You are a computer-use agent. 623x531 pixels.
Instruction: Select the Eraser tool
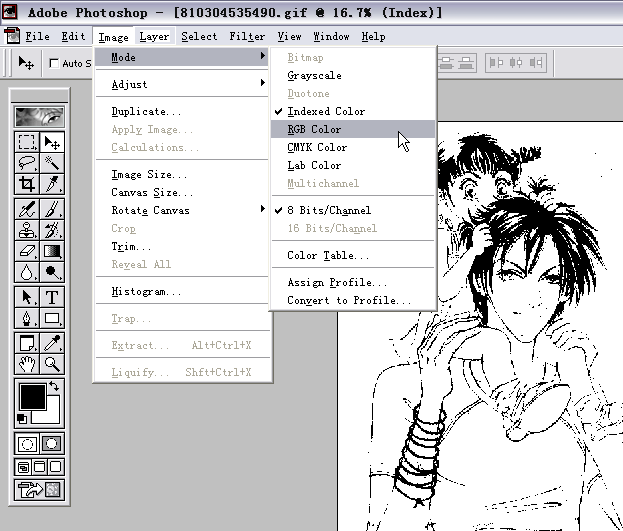click(x=27, y=251)
